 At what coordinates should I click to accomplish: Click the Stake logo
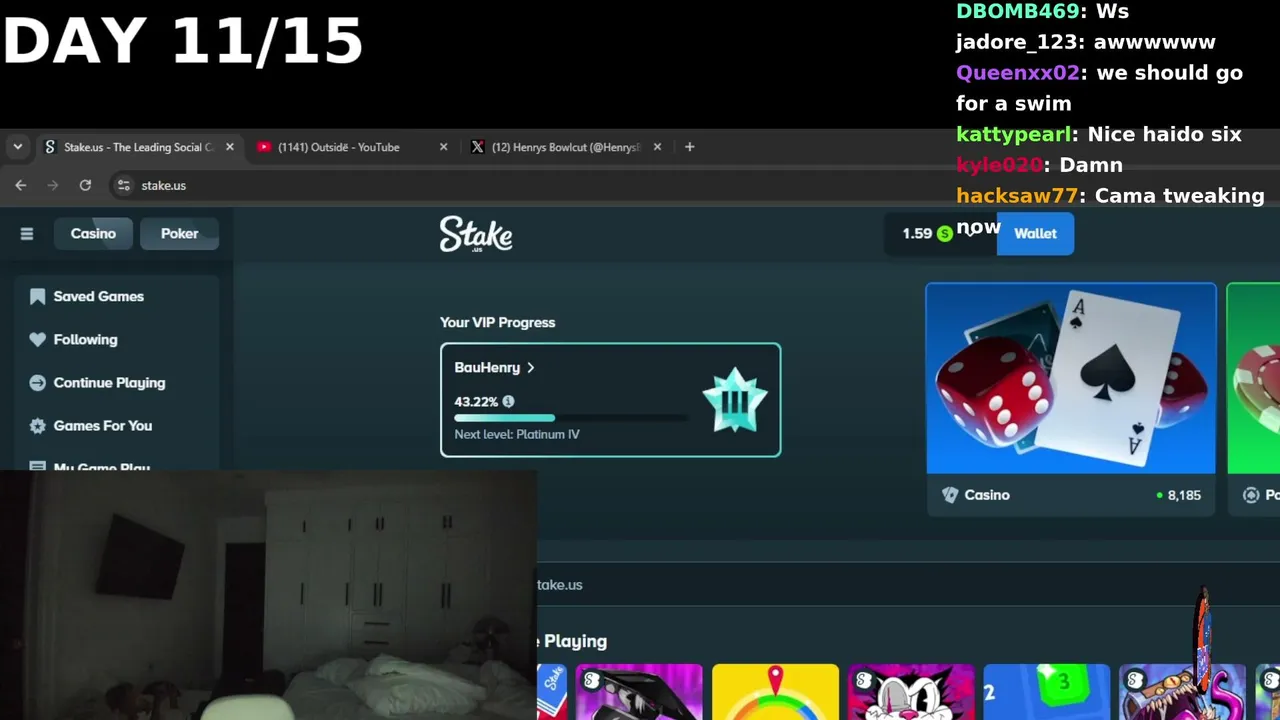(x=476, y=234)
